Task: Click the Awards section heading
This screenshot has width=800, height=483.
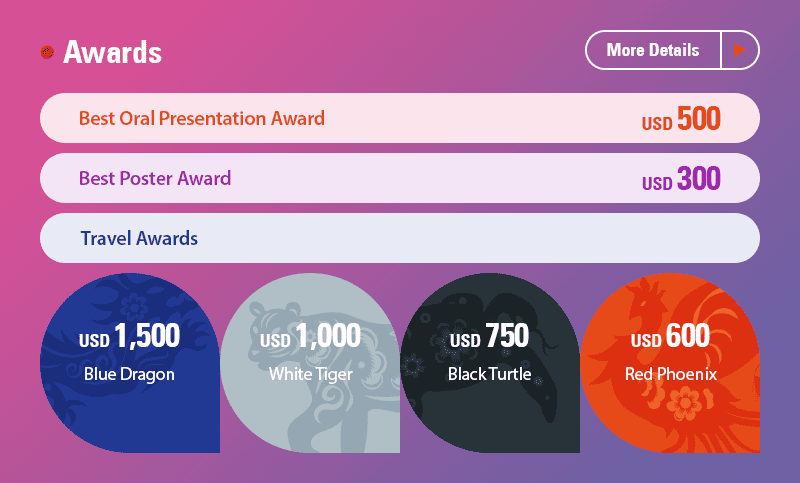Action: point(112,51)
